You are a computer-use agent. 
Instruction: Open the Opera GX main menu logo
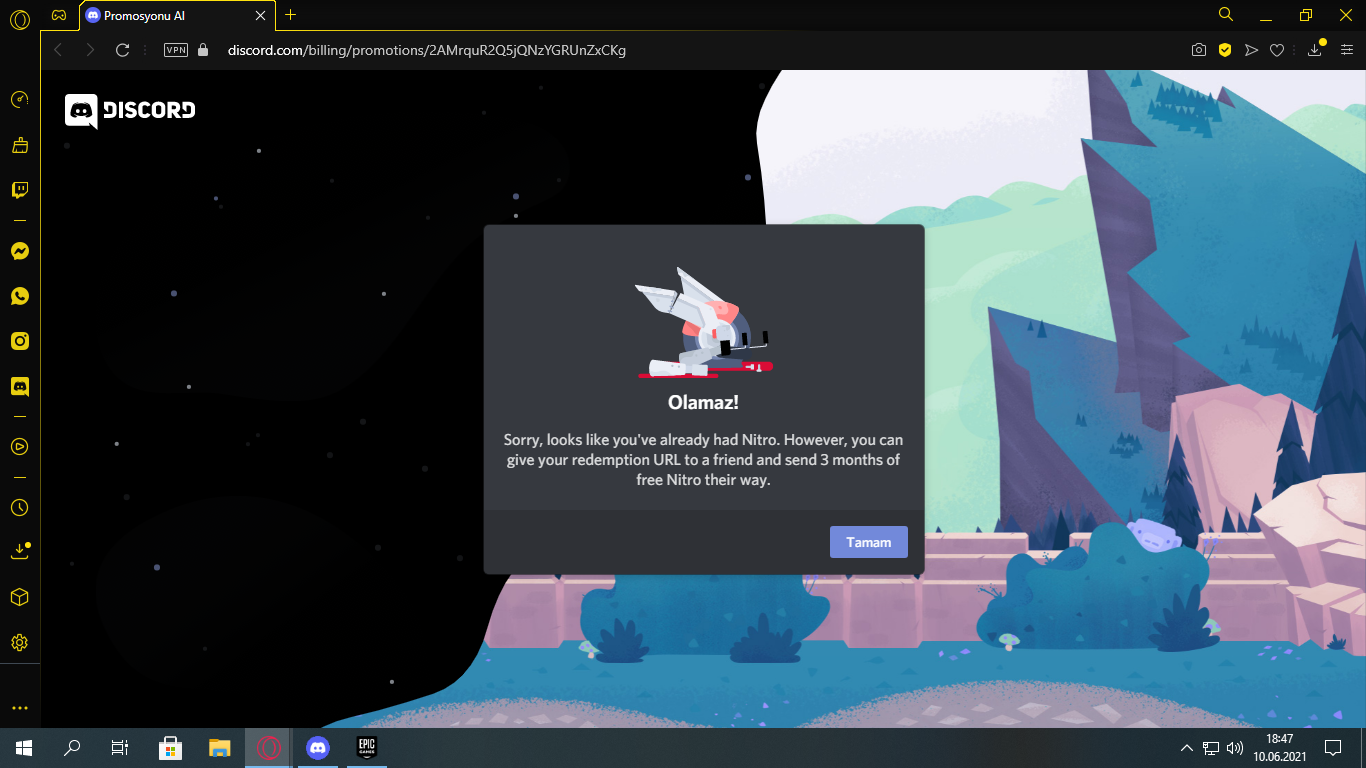(x=19, y=19)
